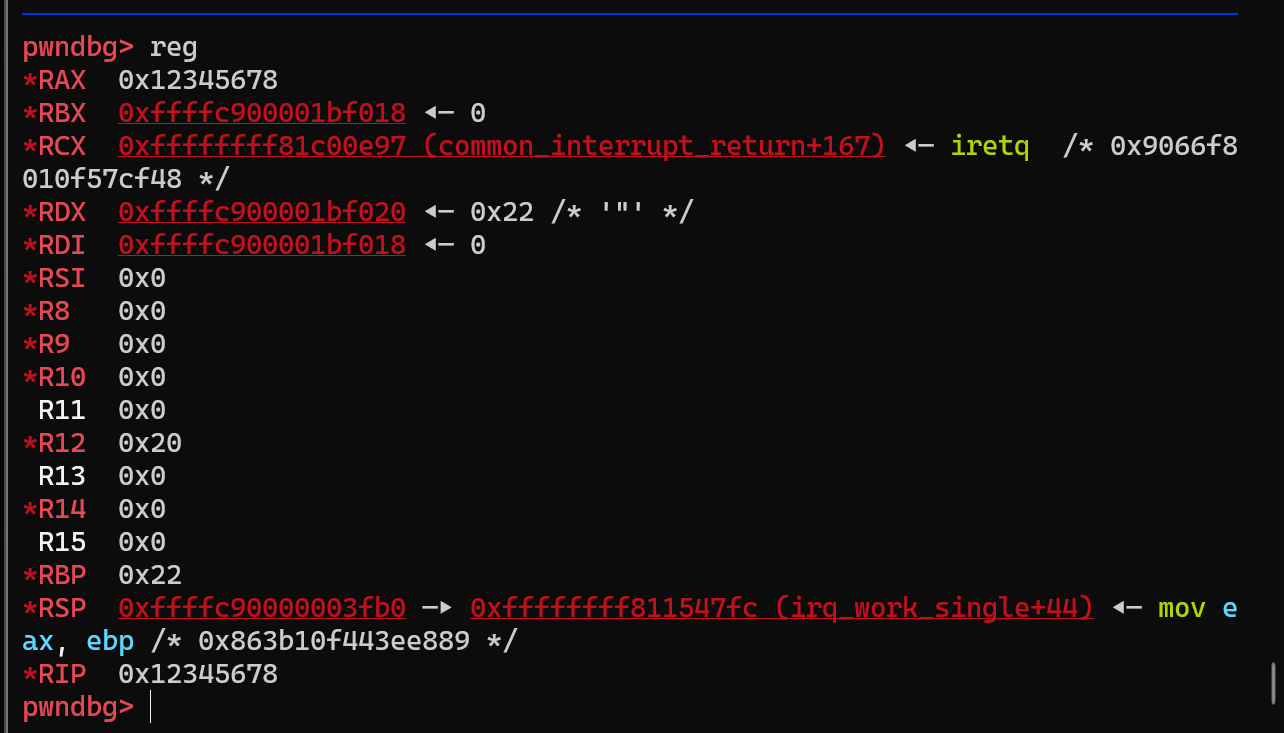Screen dimensions: 1284x733
Task: Click the *RSP register label
Action: click(54, 607)
